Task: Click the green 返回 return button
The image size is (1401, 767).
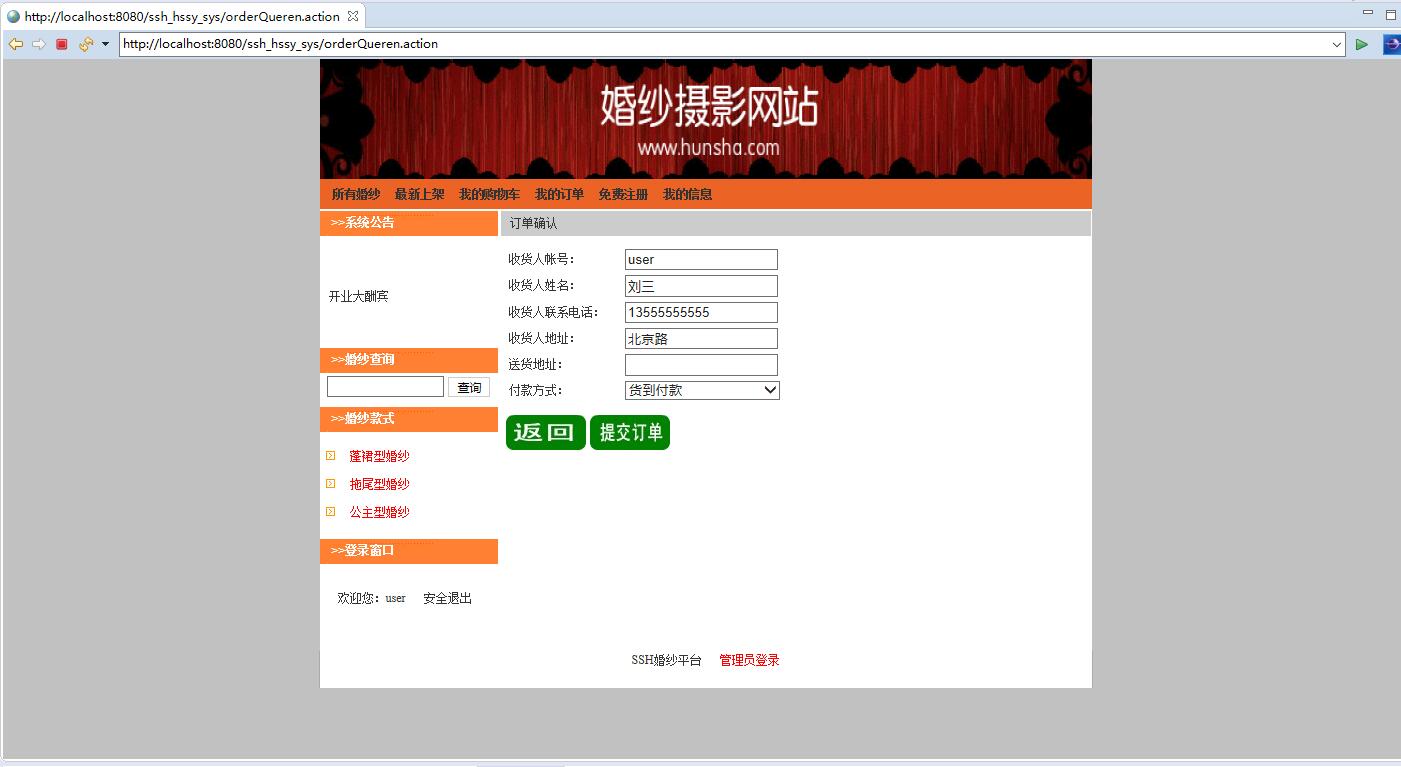Action: (x=544, y=432)
